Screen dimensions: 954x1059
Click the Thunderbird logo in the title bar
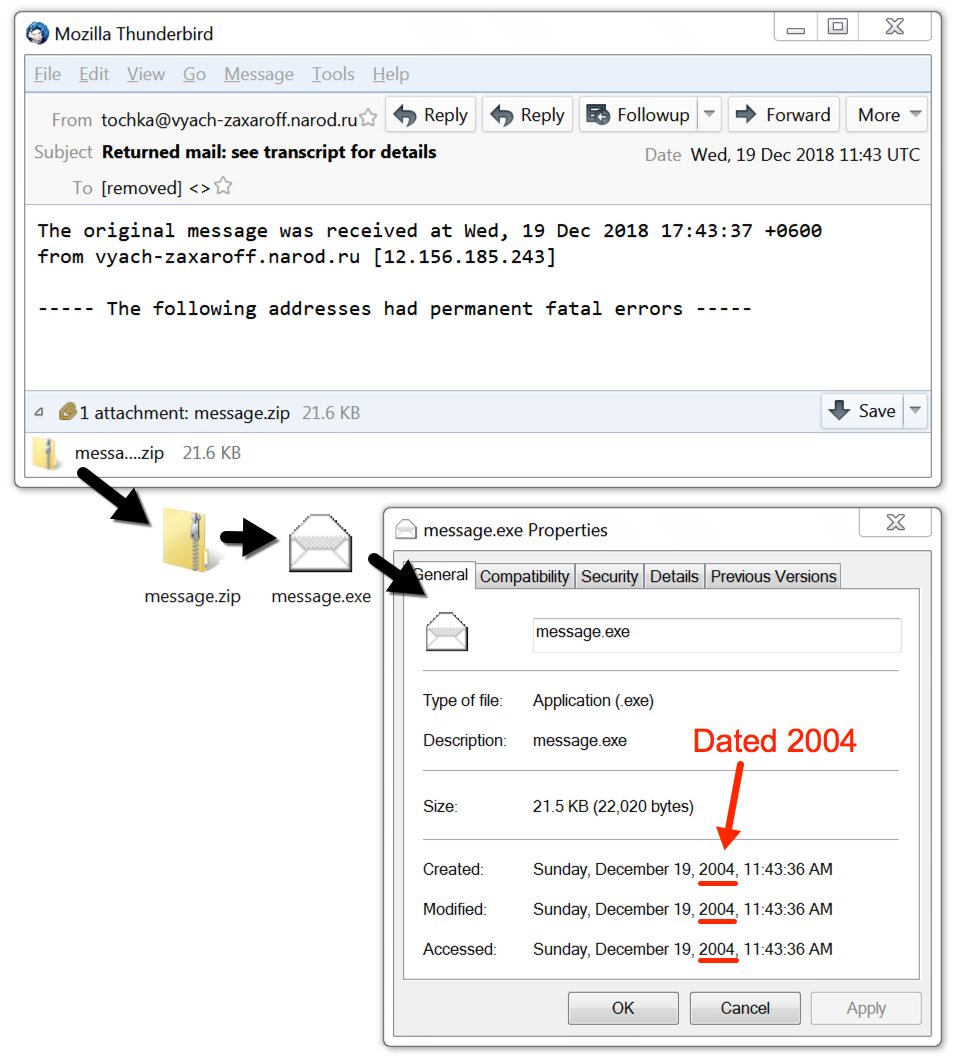[x=37, y=33]
